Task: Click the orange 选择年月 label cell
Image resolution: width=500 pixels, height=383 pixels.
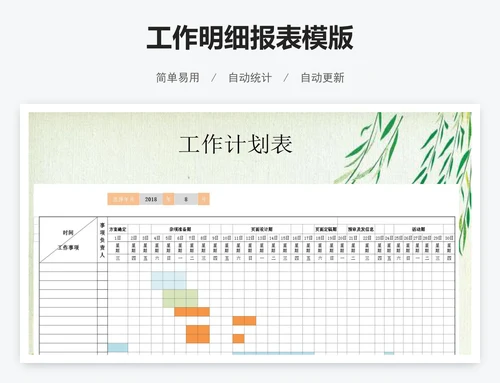Action: 123,199
